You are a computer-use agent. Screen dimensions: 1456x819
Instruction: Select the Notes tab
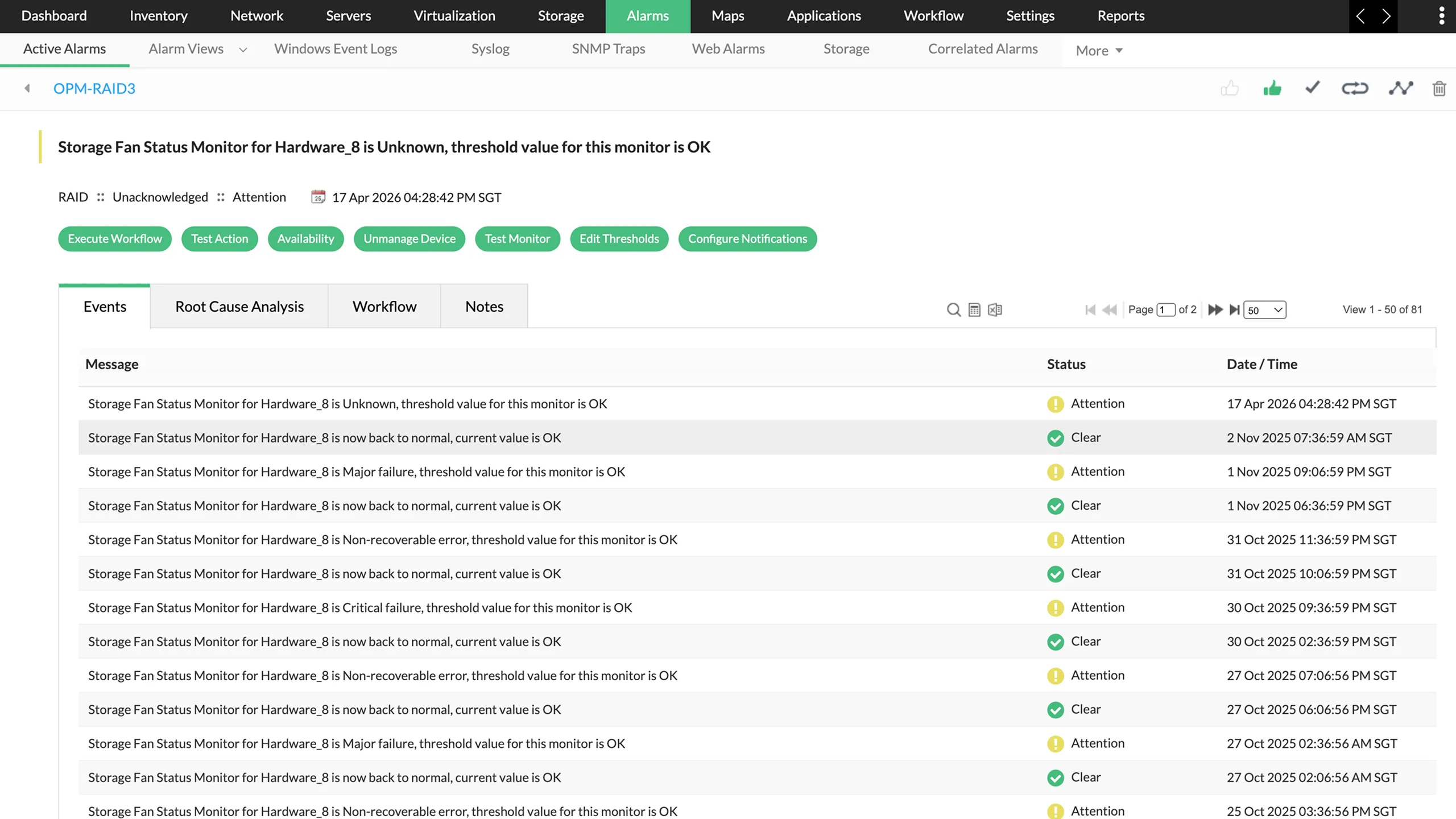pos(484,306)
